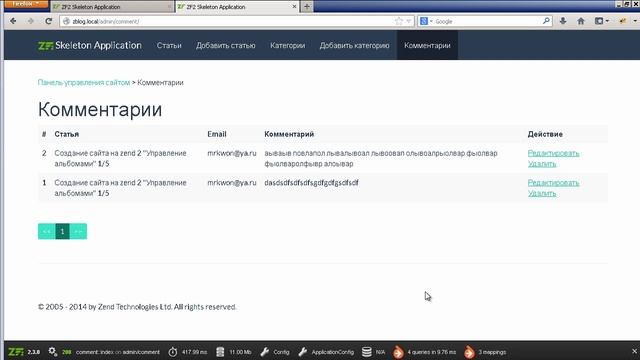This screenshot has height=360, width=640.
Task: Click Редактировать for comment number 2
Action: point(553,153)
